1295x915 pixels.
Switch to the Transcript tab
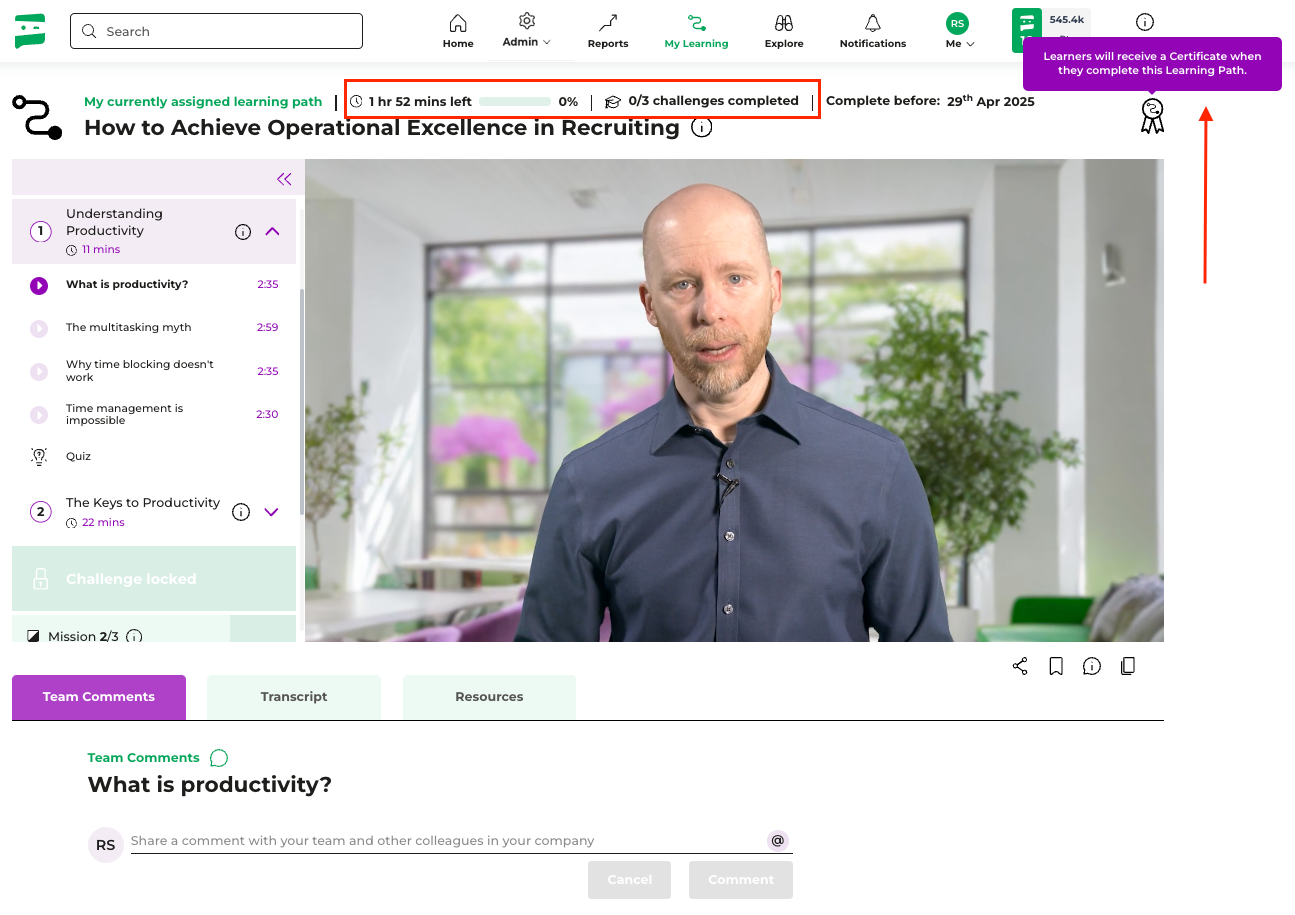tap(294, 697)
